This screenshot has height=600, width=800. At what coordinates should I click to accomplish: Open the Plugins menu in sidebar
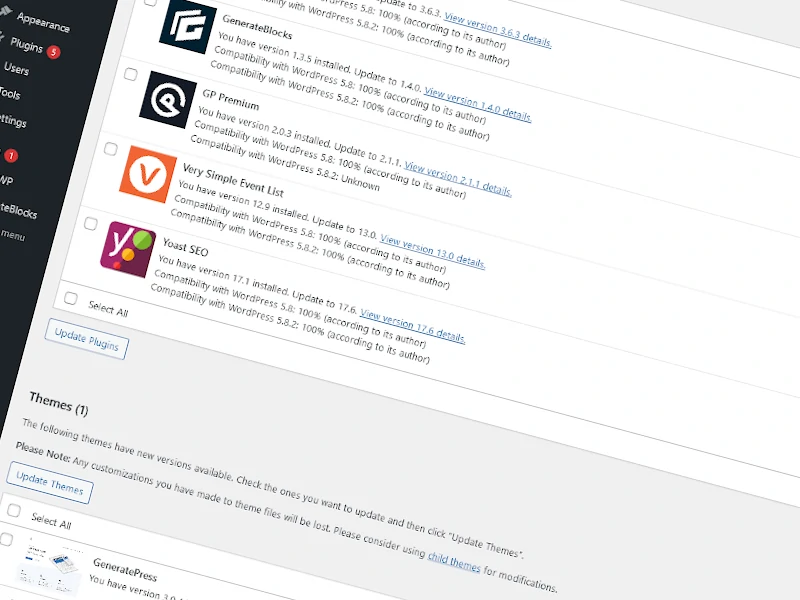tap(26, 45)
